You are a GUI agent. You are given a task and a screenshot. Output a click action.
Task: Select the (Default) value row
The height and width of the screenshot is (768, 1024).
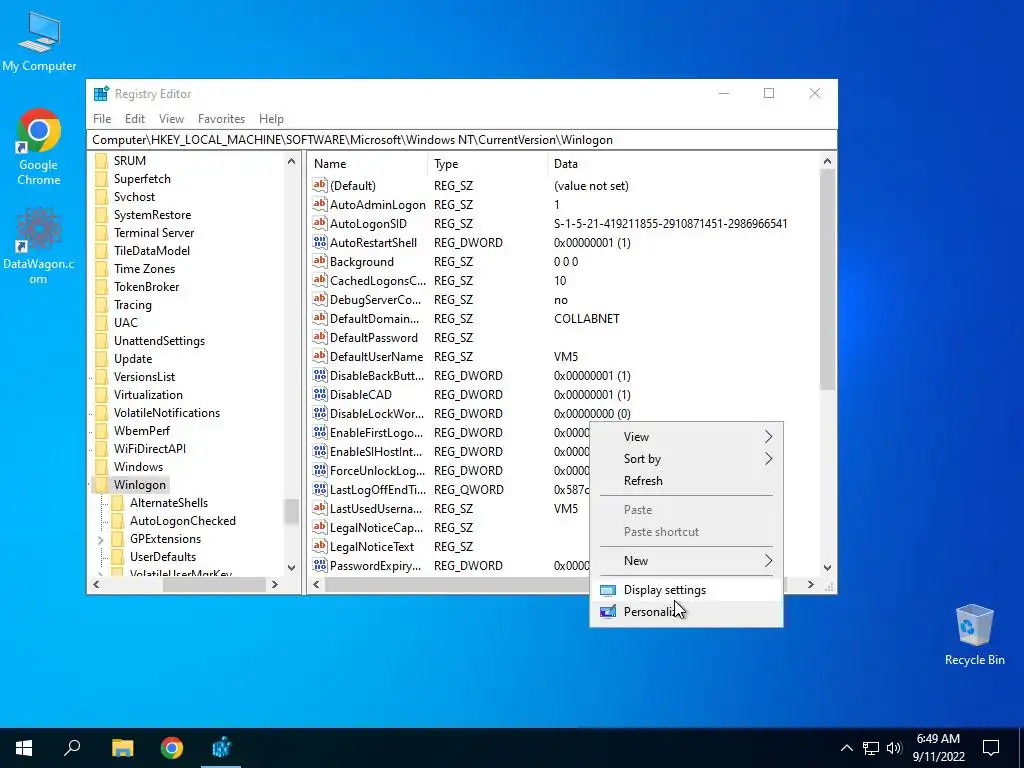(x=565, y=185)
